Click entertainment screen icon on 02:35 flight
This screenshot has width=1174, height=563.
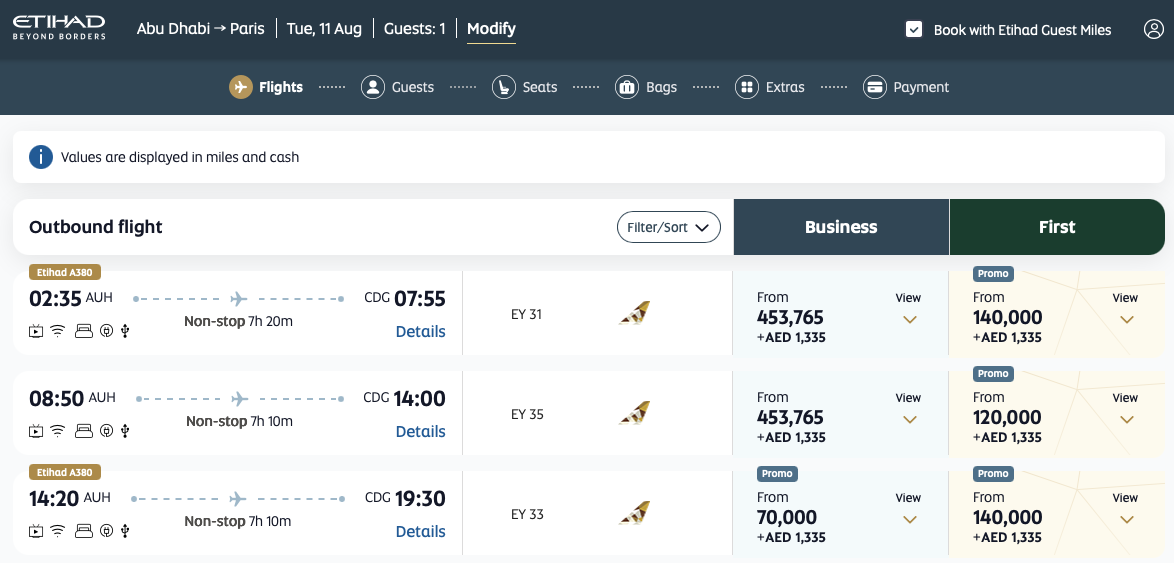click(x=36, y=331)
